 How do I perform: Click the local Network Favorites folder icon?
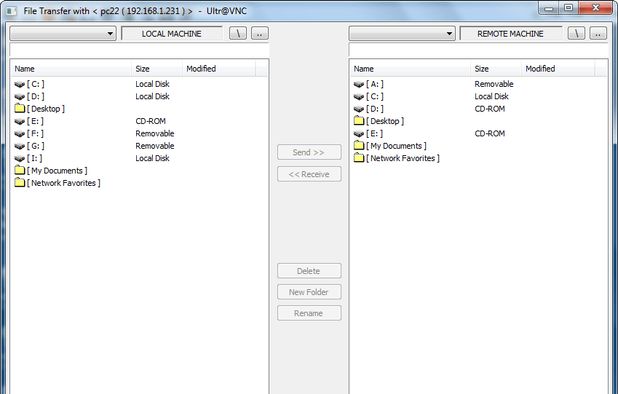[20, 182]
